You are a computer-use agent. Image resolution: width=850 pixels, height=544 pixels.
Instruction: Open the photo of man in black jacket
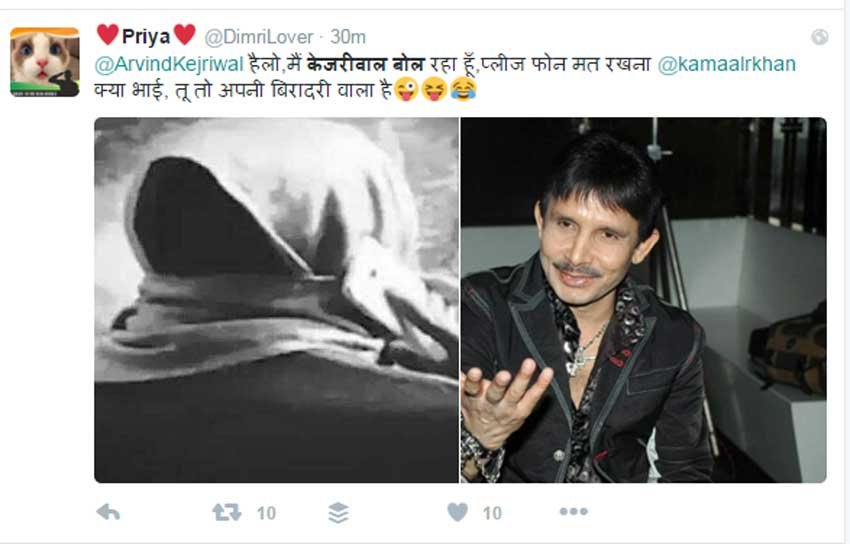pyautogui.click(x=643, y=300)
